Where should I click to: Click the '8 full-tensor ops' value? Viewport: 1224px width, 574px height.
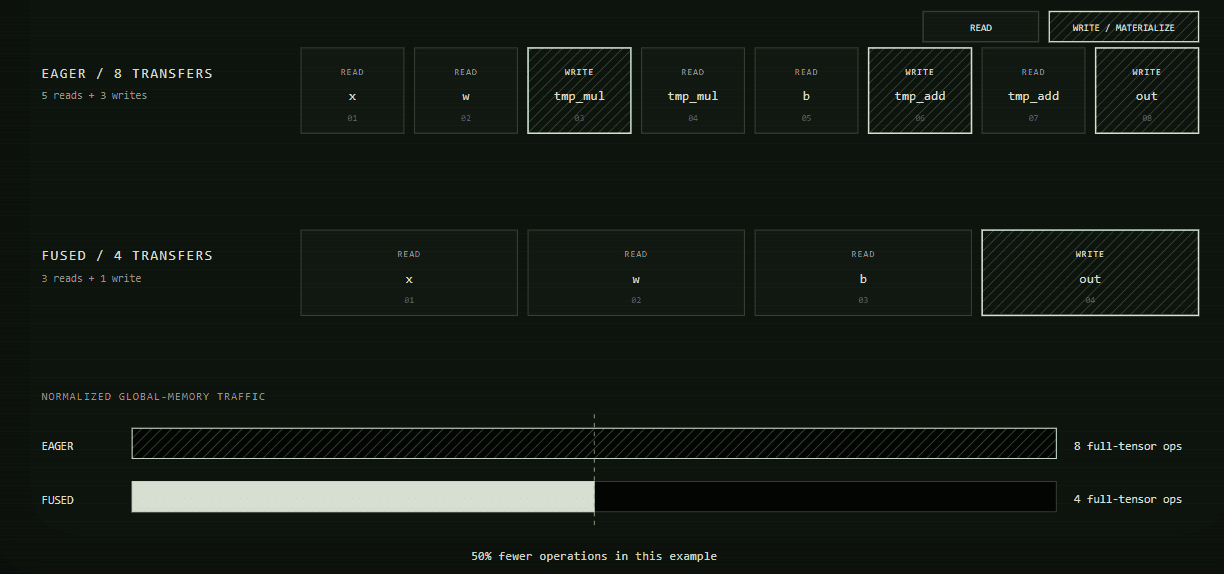coord(1128,446)
